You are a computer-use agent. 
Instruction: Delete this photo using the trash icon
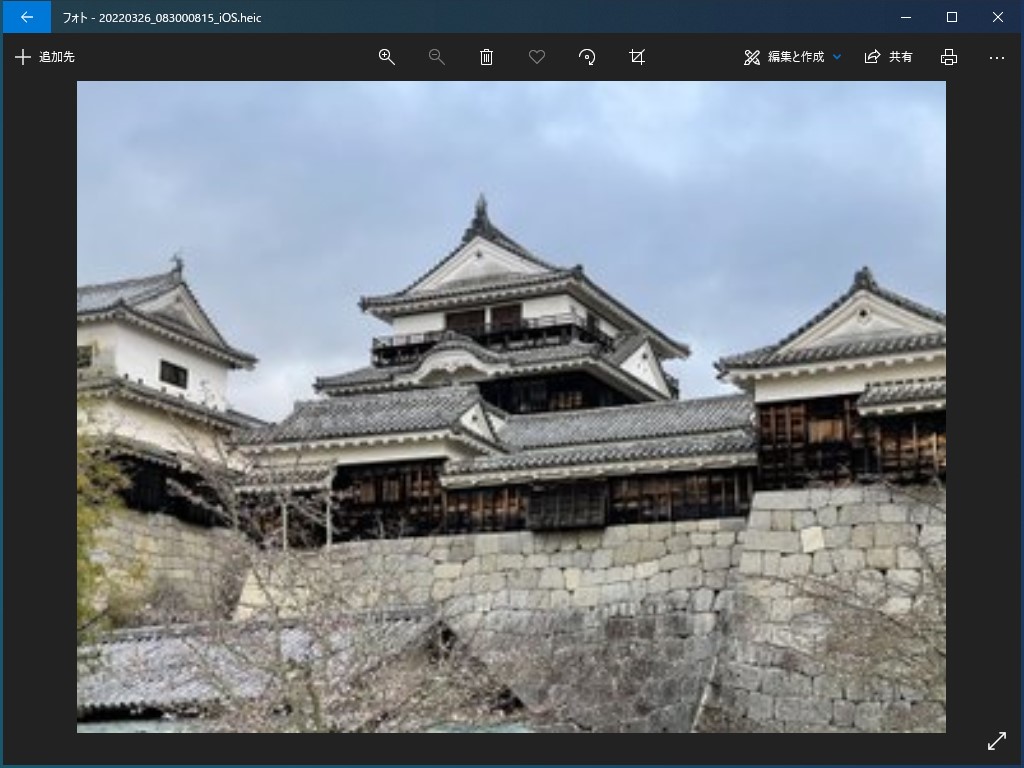tap(487, 57)
